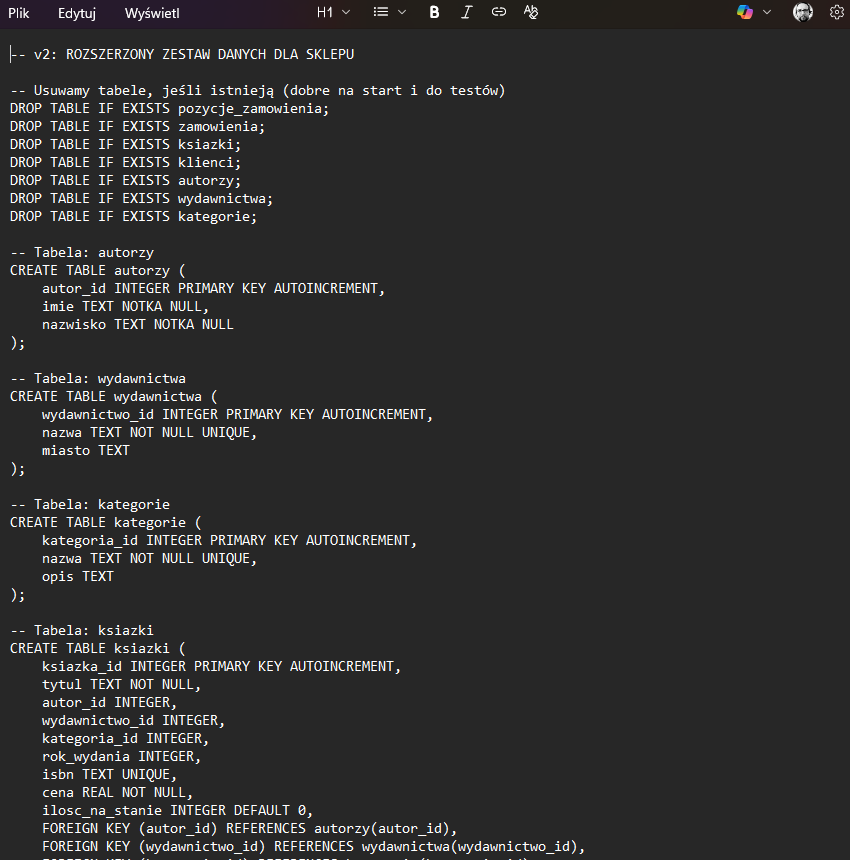This screenshot has width=850, height=860.
Task: Click the list icon in the toolbar
Action: click(x=381, y=12)
